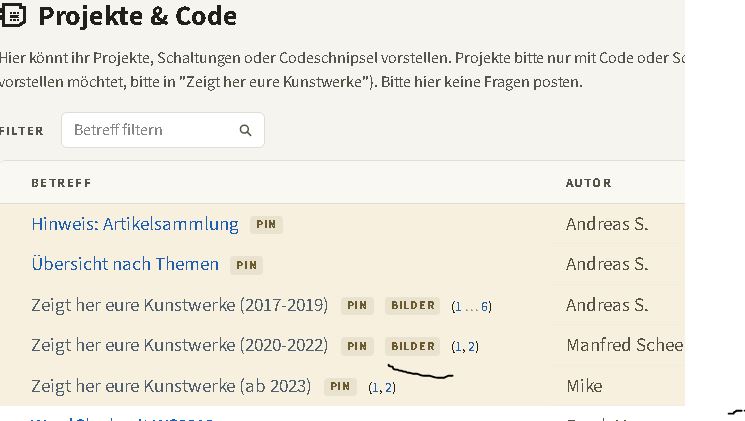This screenshot has height=421, width=745.
Task: Go to page 2 of Kunstwerke ab 2023
Action: coord(388,388)
